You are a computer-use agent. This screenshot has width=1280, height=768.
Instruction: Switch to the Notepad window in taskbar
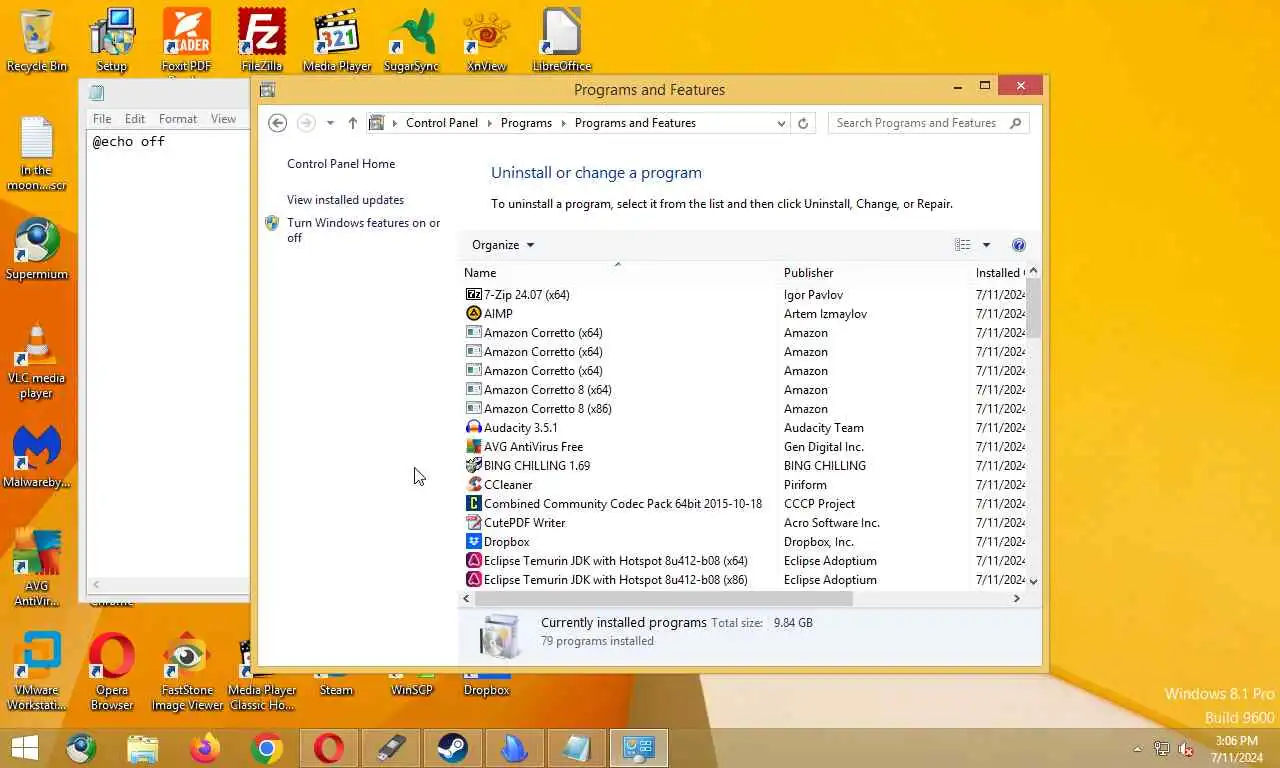(x=577, y=748)
